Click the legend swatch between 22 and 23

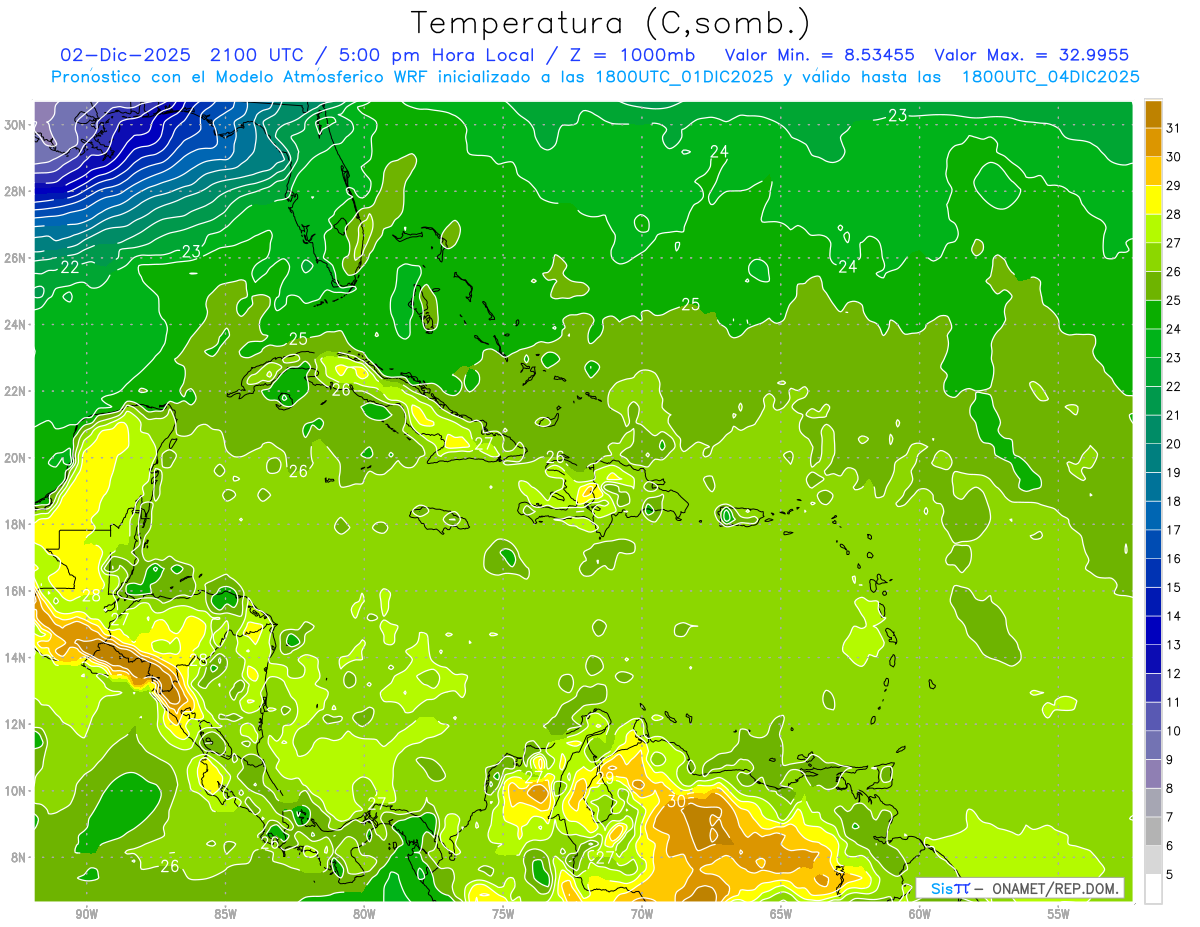[1153, 372]
